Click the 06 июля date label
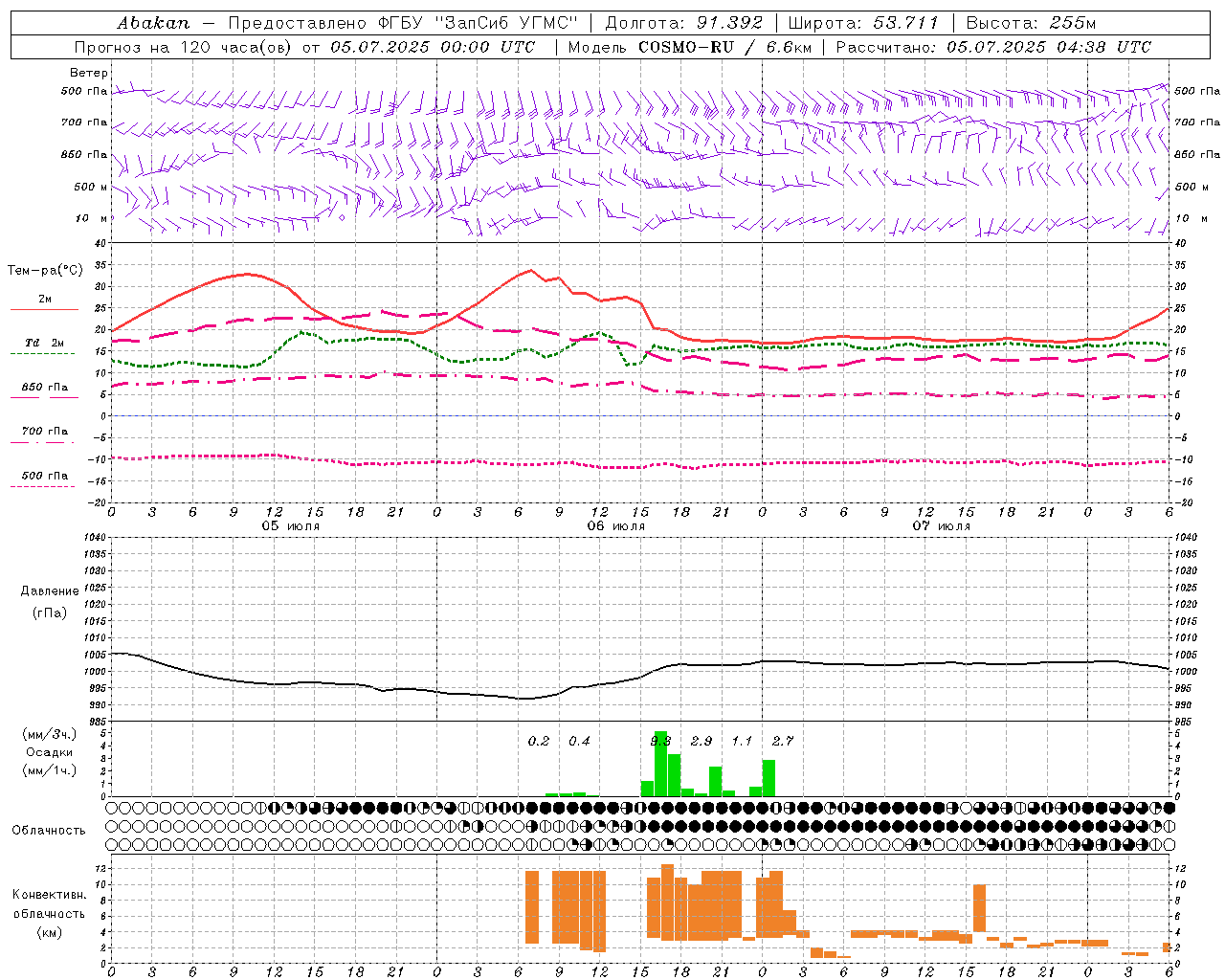Viewport: 1225px width, 980px height. tap(616, 526)
